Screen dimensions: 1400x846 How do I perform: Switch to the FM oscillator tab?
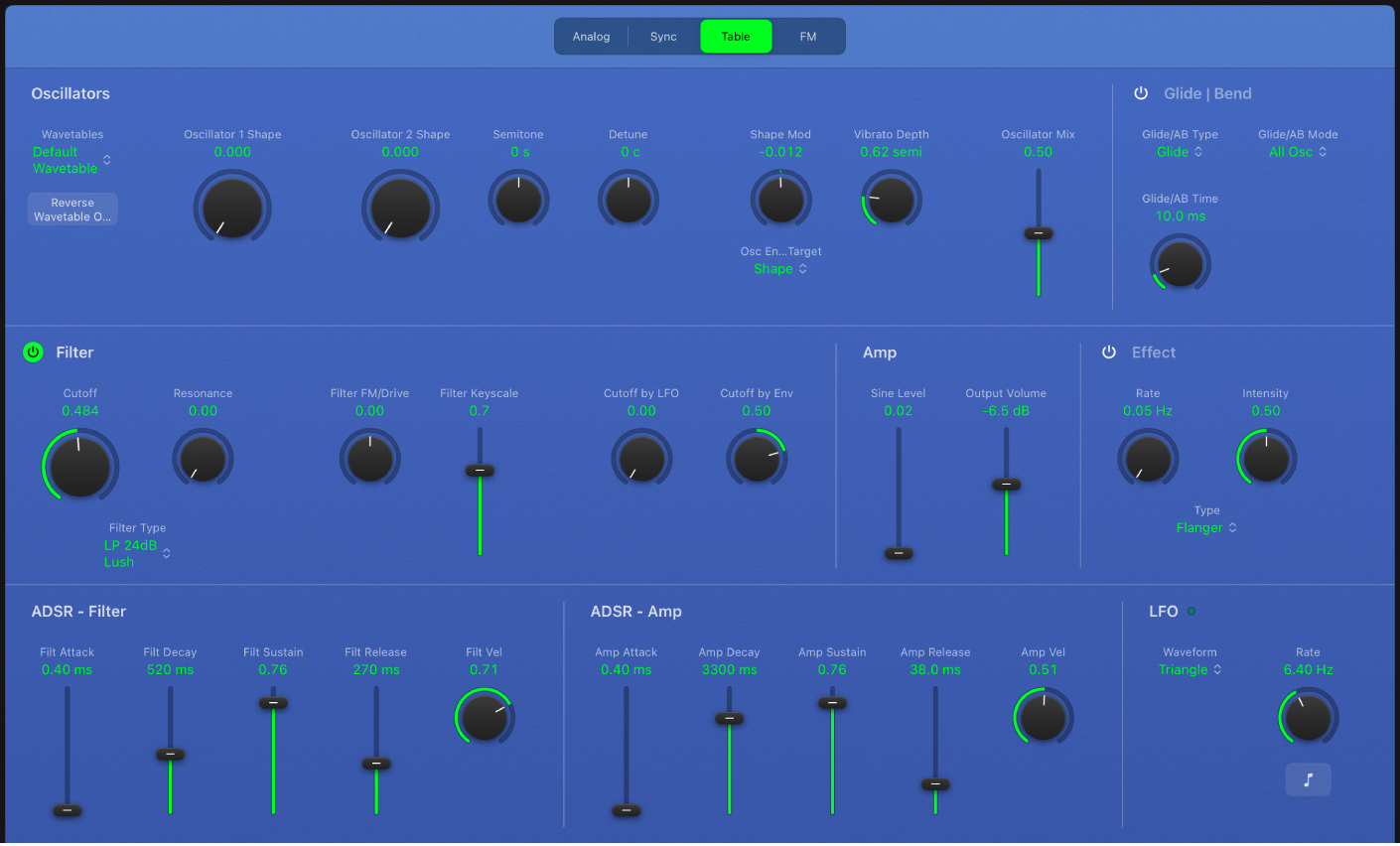808,37
